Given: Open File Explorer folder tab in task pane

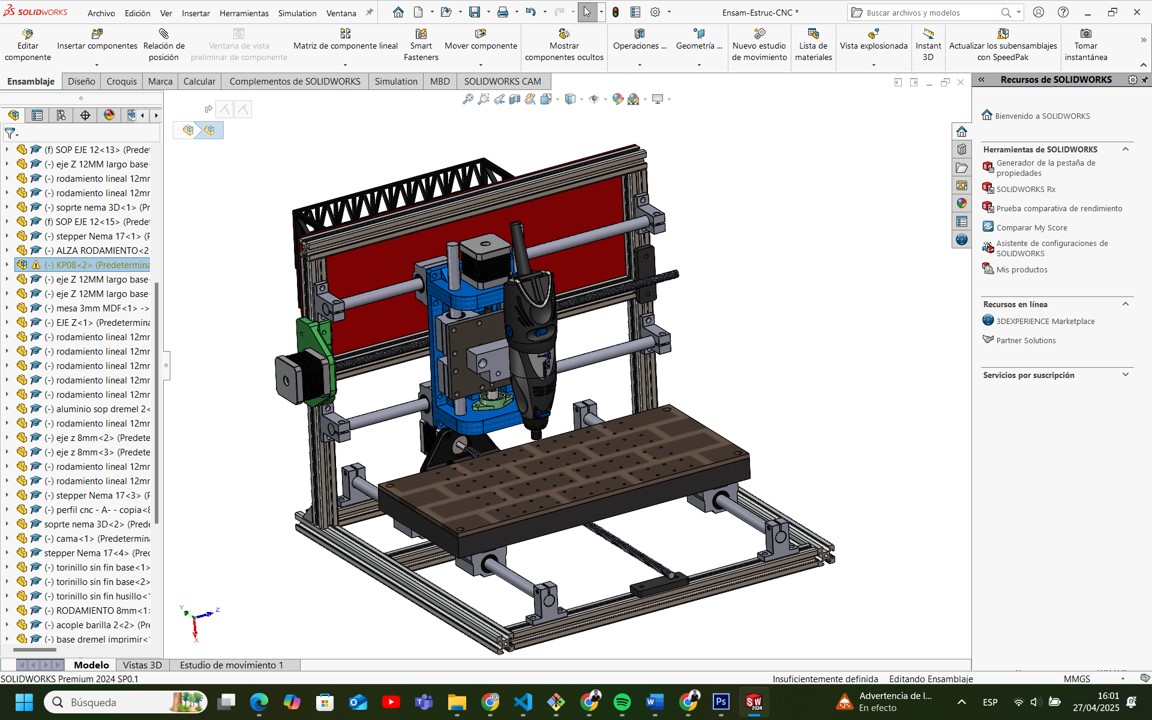Looking at the screenshot, I should (962, 168).
